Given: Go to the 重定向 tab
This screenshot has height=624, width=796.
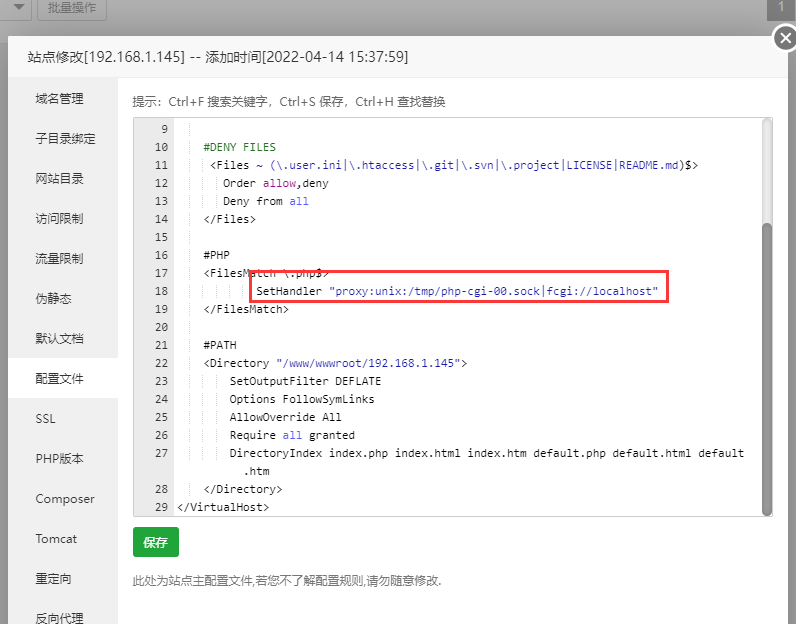Looking at the screenshot, I should click(53, 579).
